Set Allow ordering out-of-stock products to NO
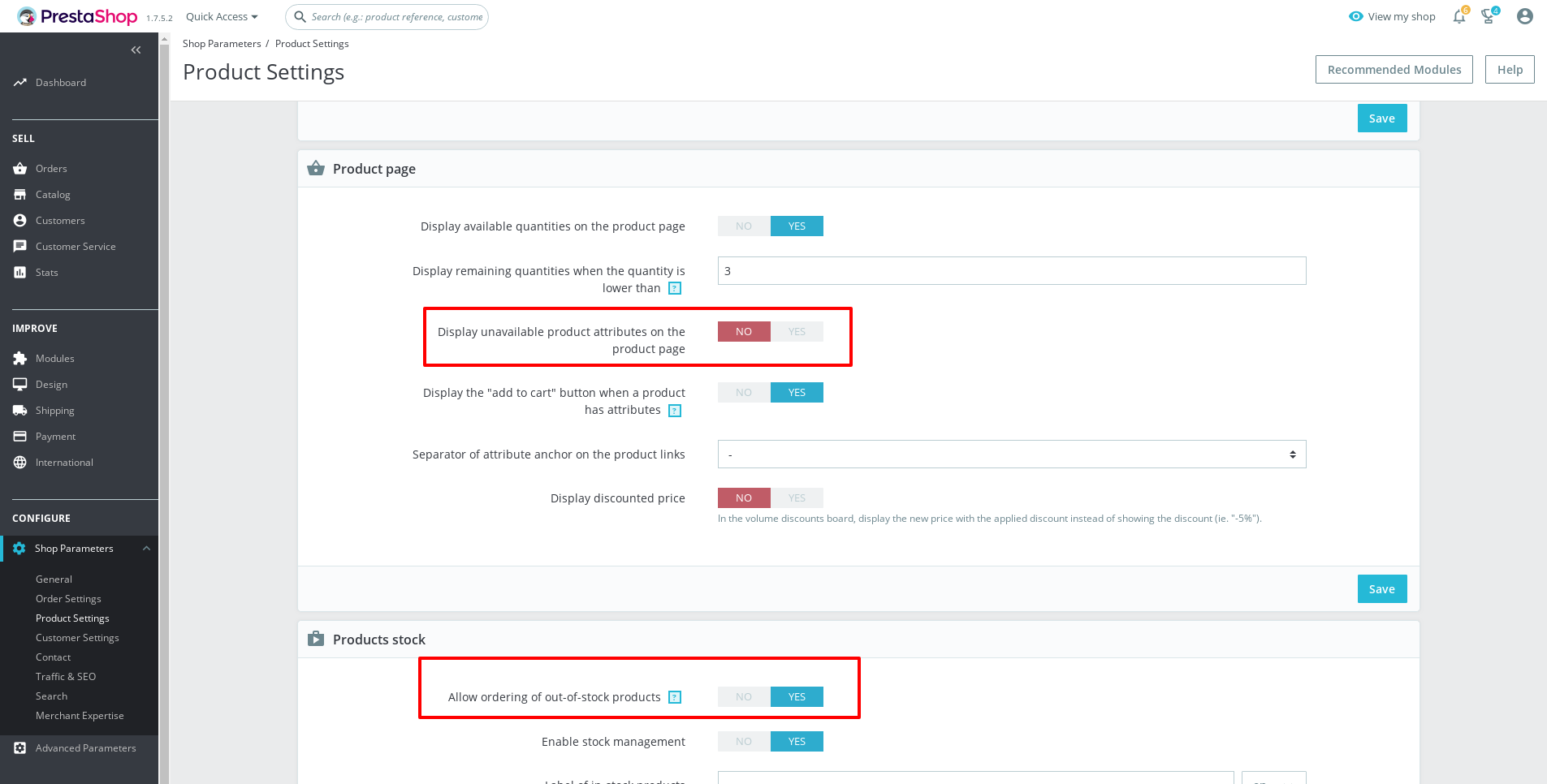The height and width of the screenshot is (784, 1547). coord(744,697)
